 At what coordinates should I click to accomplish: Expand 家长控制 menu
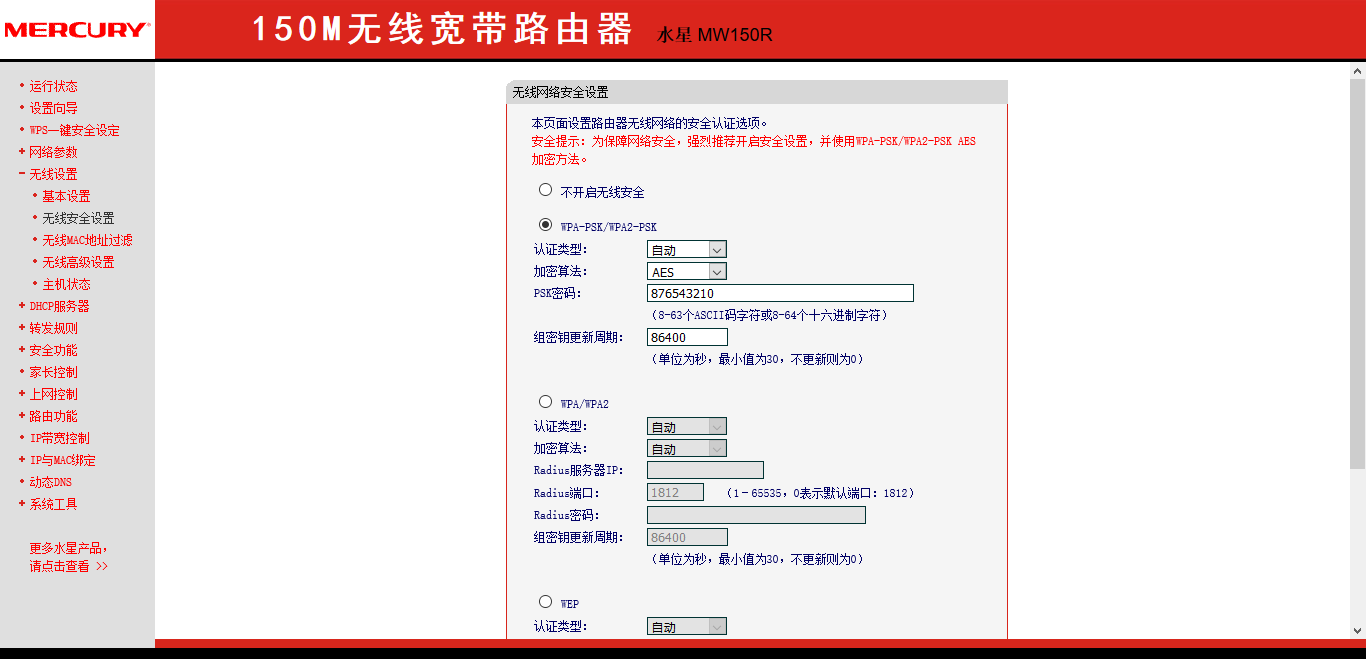[x=53, y=372]
